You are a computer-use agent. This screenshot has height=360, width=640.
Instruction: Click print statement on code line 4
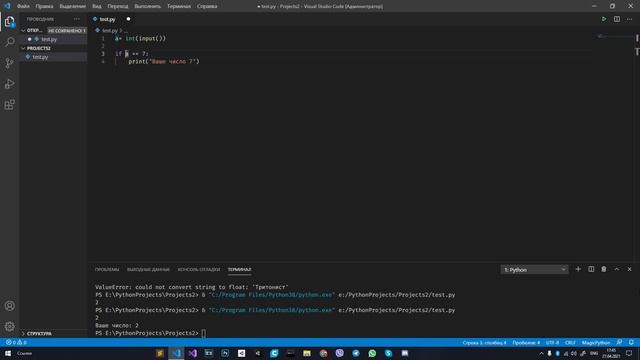(164, 61)
